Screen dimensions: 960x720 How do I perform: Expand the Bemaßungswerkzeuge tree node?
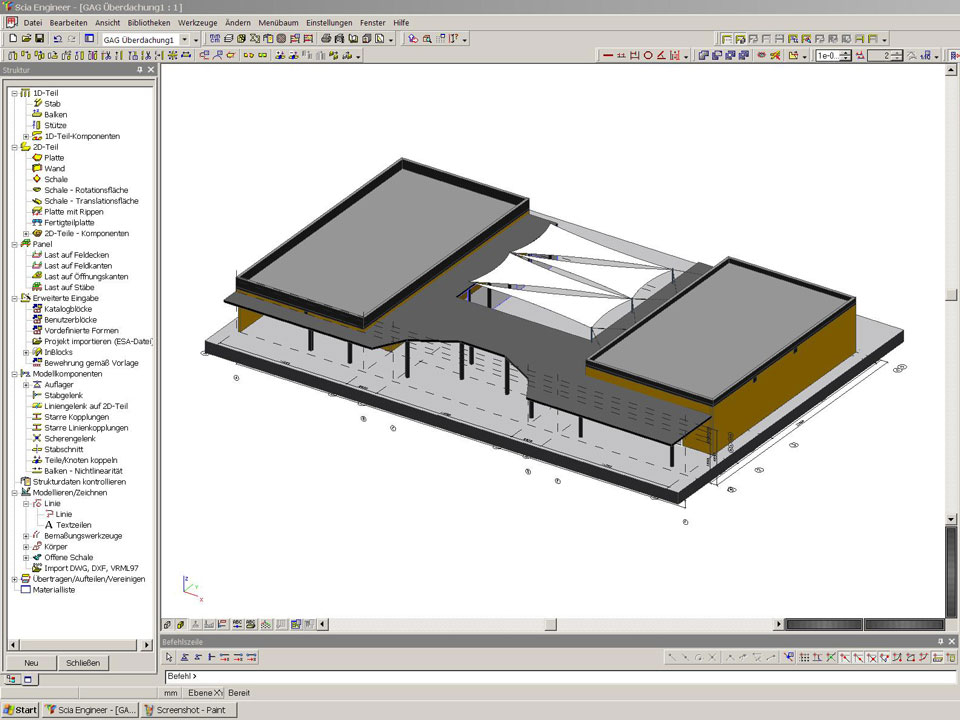tap(26, 535)
